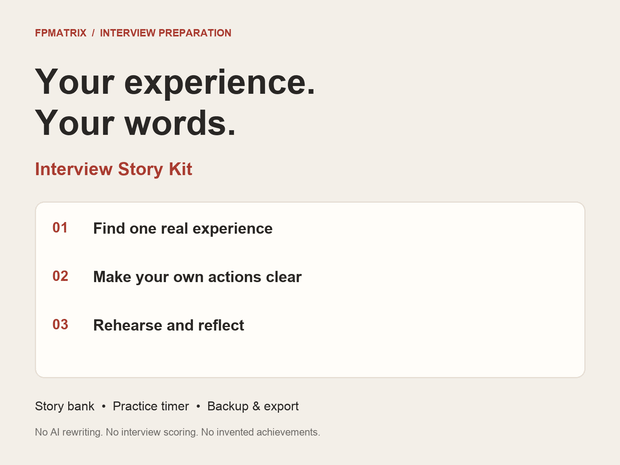The height and width of the screenshot is (465, 620).
Task: Click the FPMATRIX breadcrumb text
Action: click(x=60, y=33)
